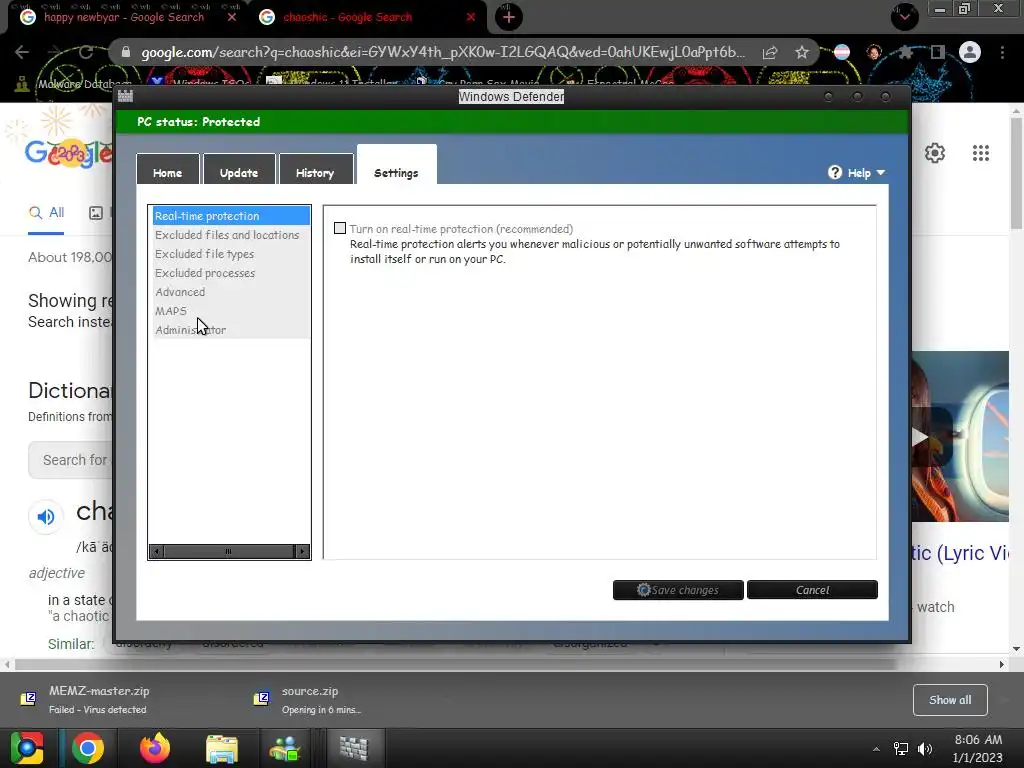1024x768 pixels.
Task: Close the happy newbyar browser tab
Action: click(x=232, y=17)
